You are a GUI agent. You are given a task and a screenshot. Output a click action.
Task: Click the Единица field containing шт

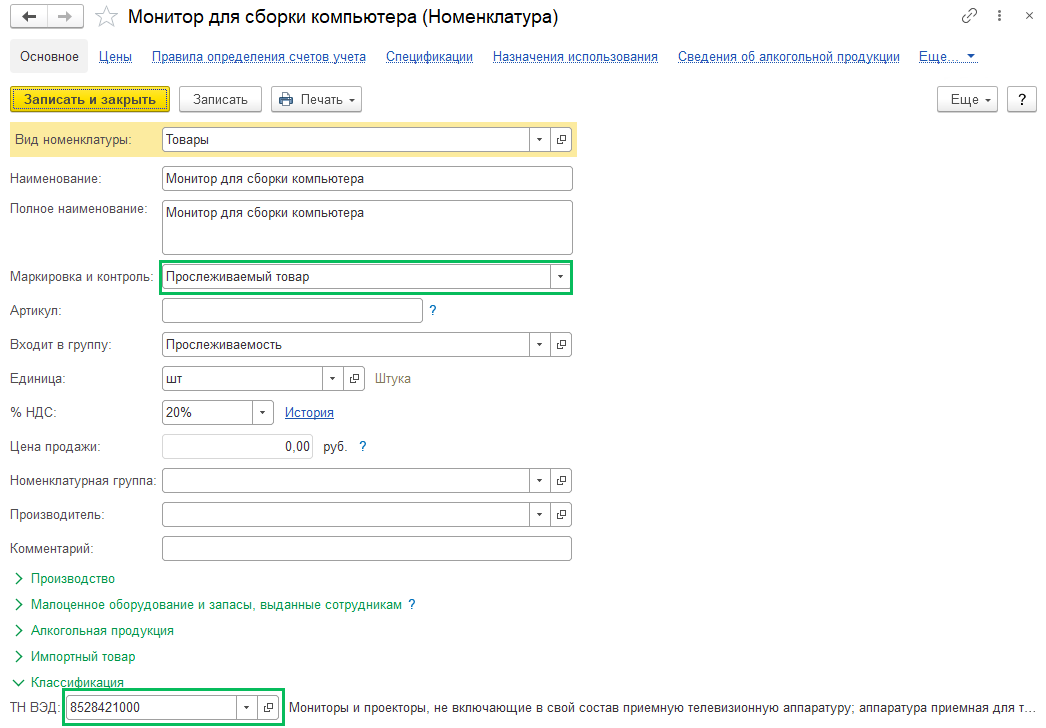tap(243, 378)
